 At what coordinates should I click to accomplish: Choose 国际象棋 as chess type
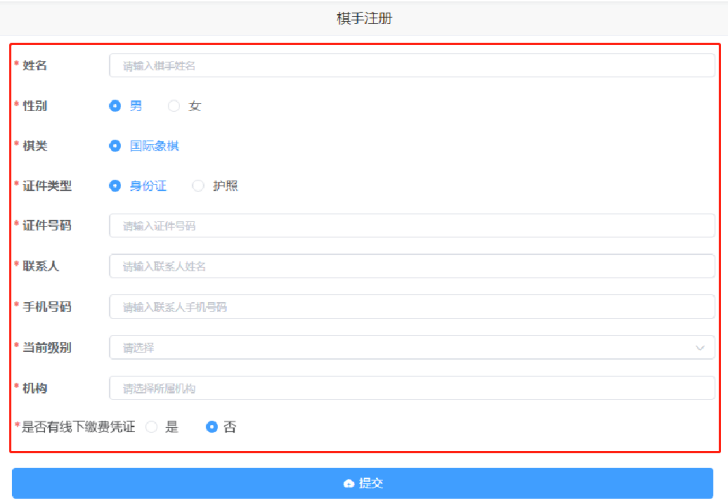click(115, 146)
